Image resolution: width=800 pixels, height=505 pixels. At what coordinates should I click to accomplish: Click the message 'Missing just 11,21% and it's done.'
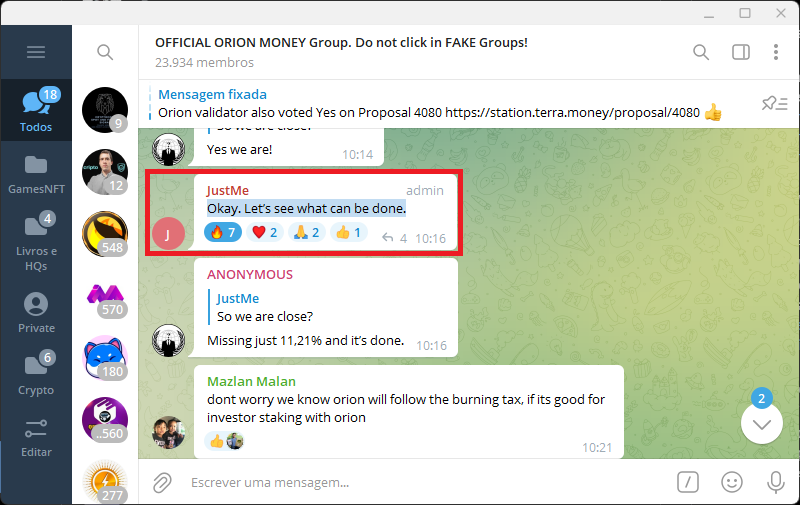pyautogui.click(x=305, y=341)
